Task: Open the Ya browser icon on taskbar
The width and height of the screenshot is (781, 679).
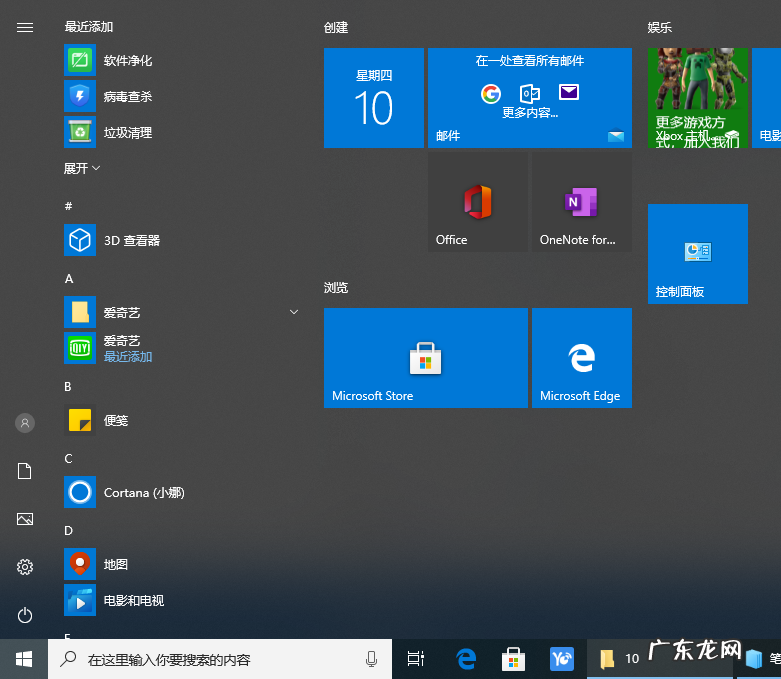Action: tap(562, 659)
